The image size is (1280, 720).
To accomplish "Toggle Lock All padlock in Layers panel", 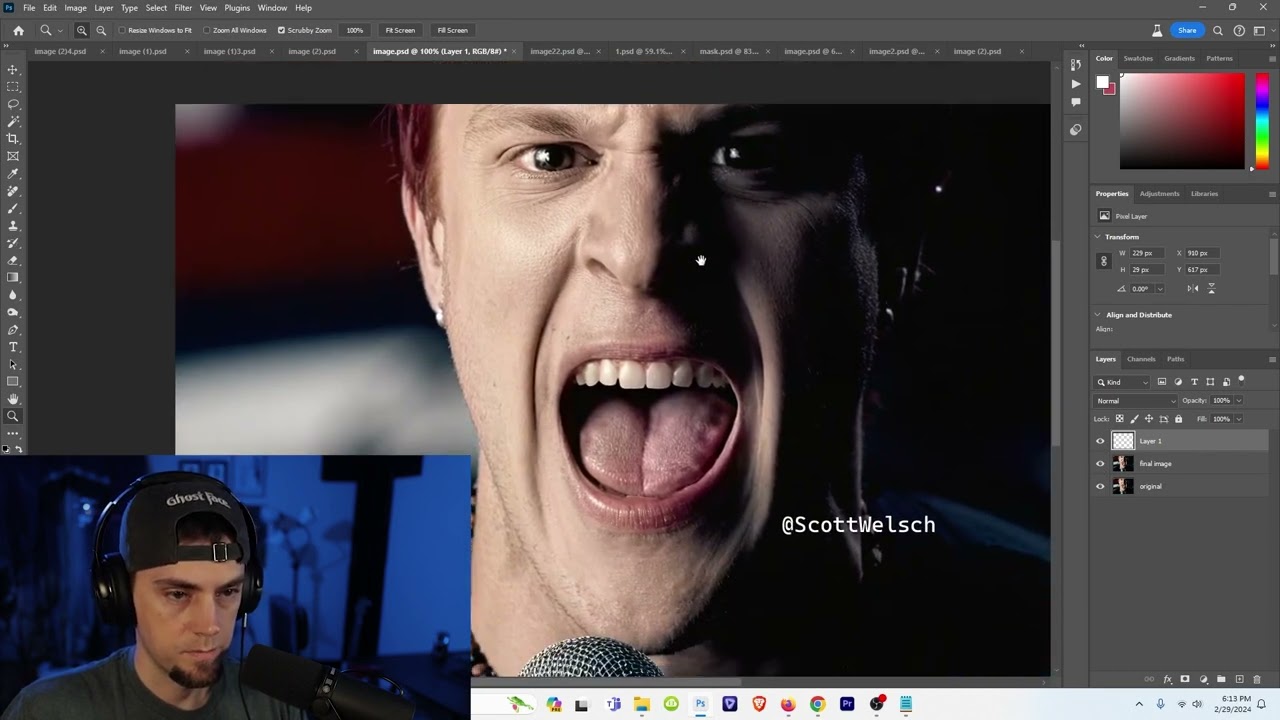I will [x=1178, y=419].
